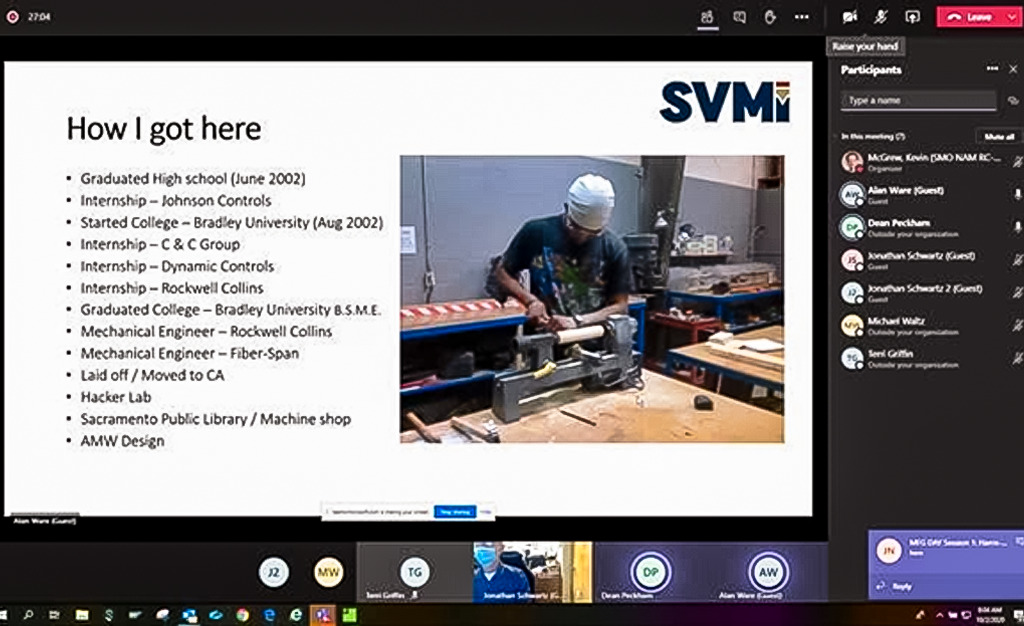Click Reply on the chat notification
This screenshot has width=1024, height=626.
(x=902, y=586)
